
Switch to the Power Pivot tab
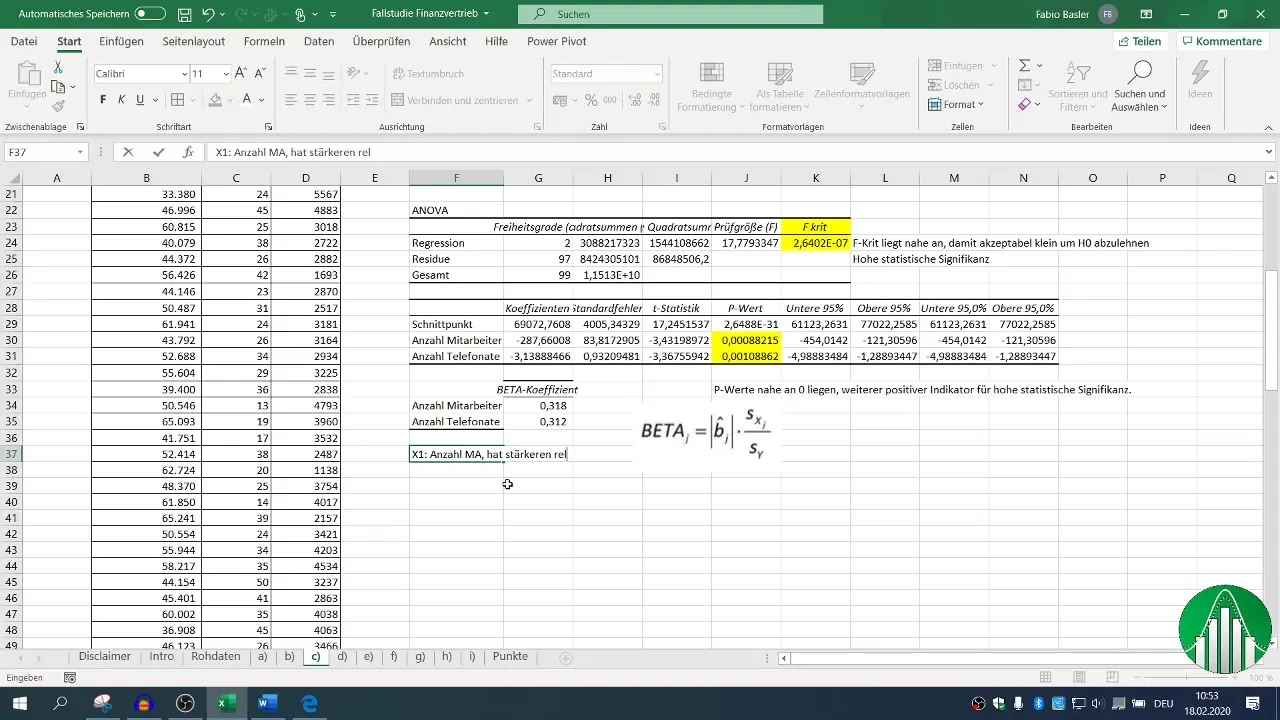pos(557,41)
